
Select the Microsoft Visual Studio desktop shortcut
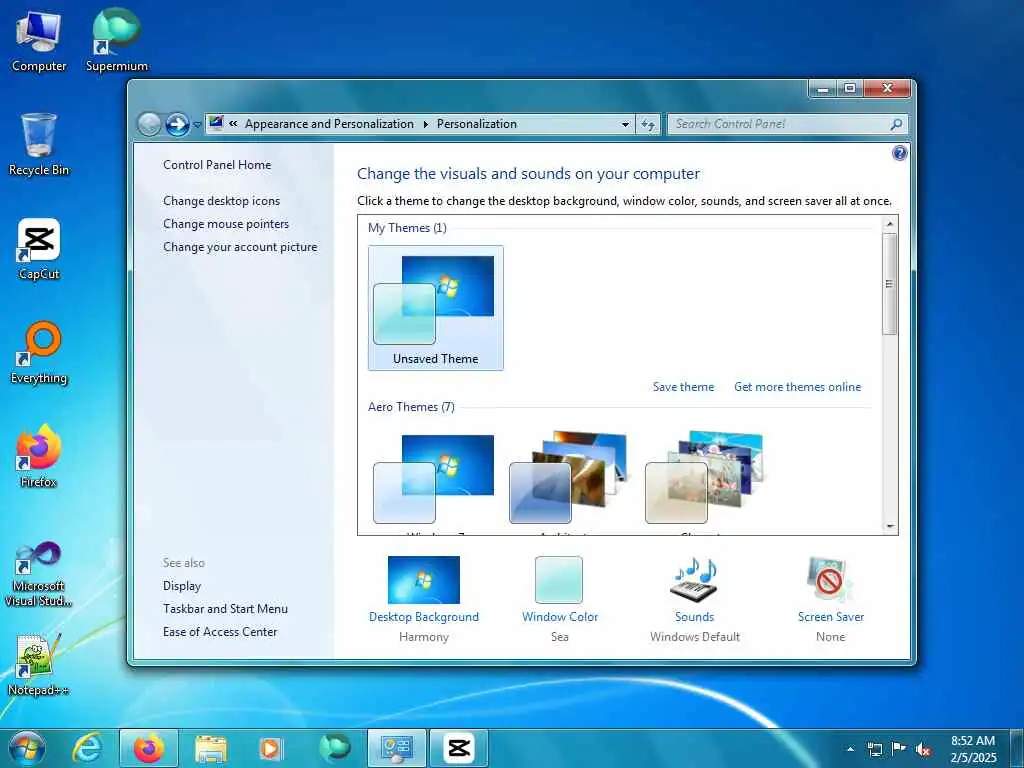click(x=39, y=575)
